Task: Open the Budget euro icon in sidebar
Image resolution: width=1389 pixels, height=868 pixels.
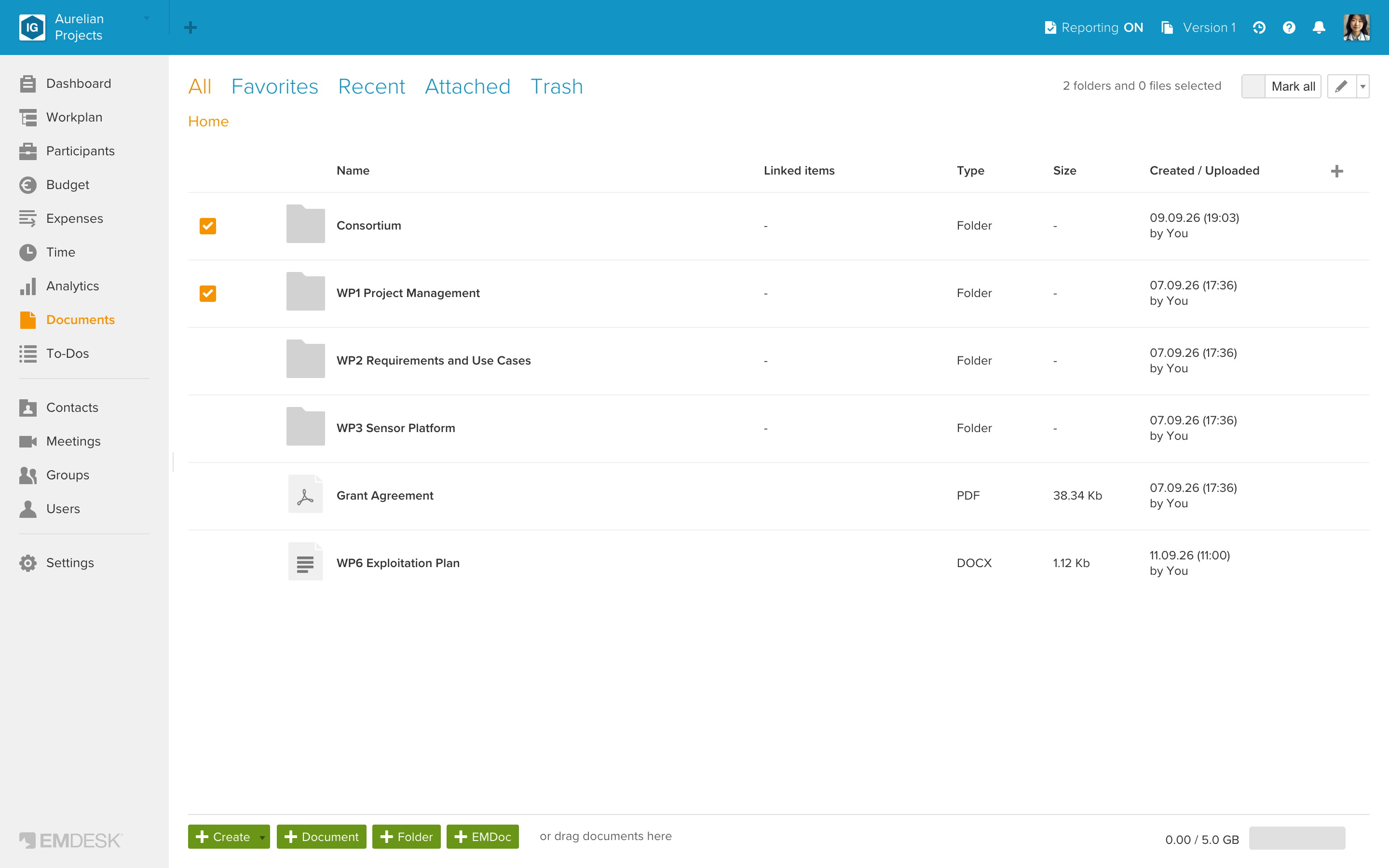Action: point(27,185)
